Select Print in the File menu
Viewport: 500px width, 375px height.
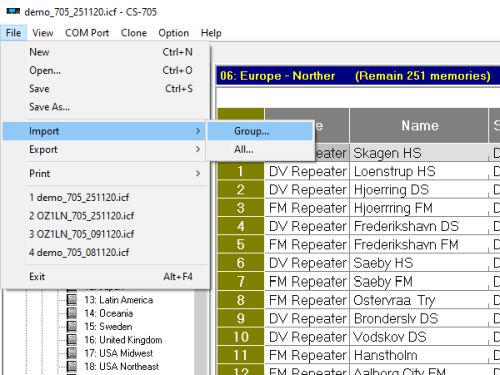pyautogui.click(x=106, y=173)
